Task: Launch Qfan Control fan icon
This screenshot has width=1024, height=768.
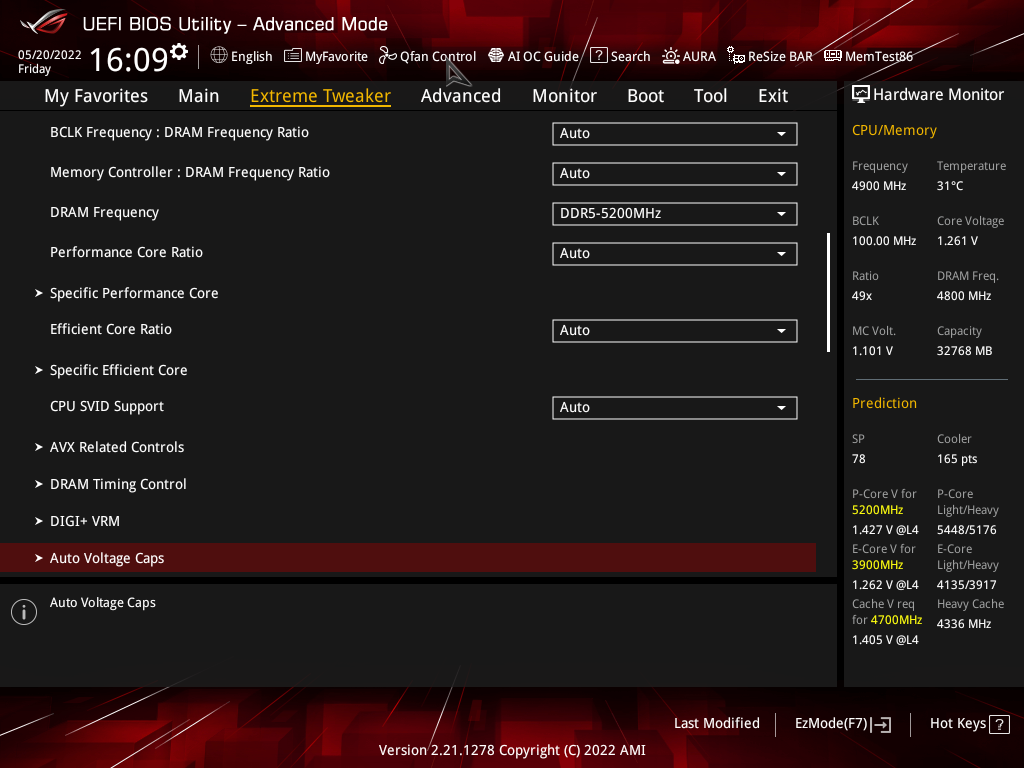Action: (x=387, y=56)
